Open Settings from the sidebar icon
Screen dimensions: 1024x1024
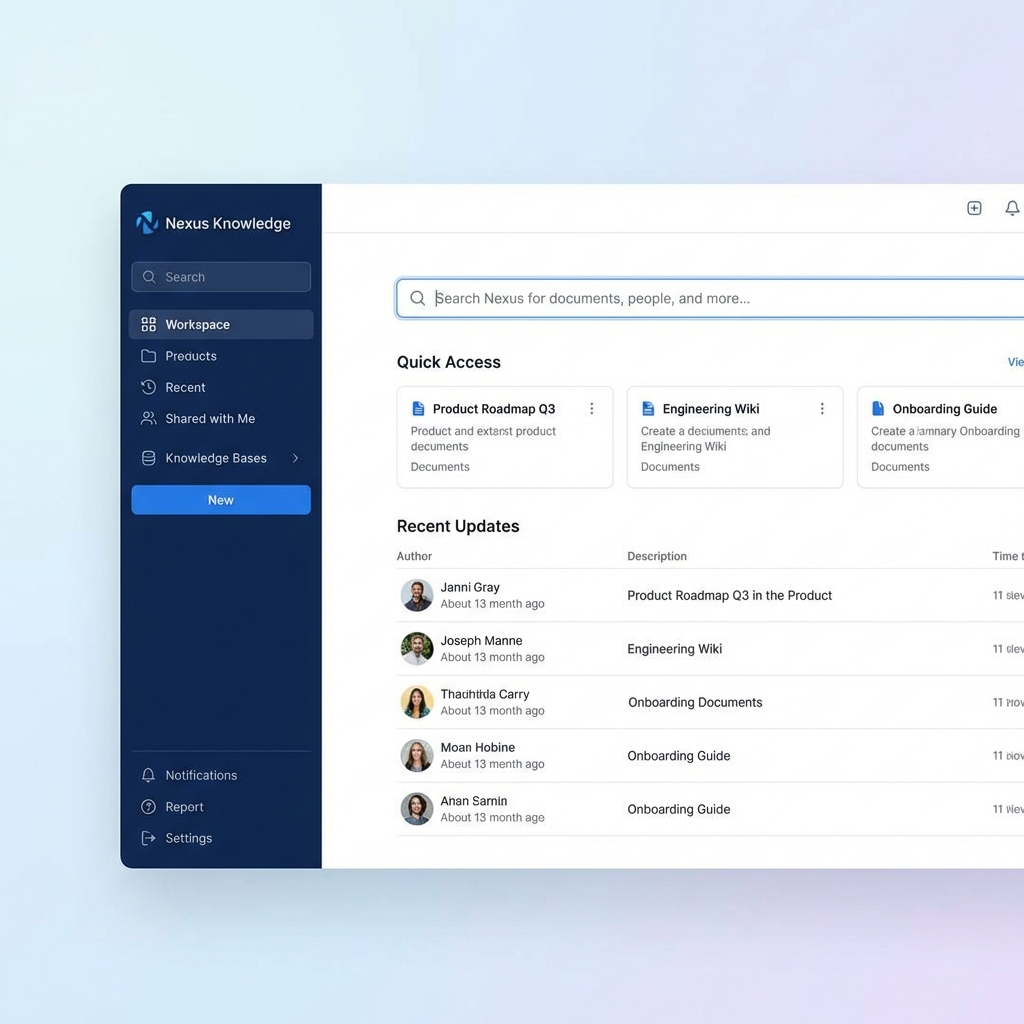click(148, 838)
